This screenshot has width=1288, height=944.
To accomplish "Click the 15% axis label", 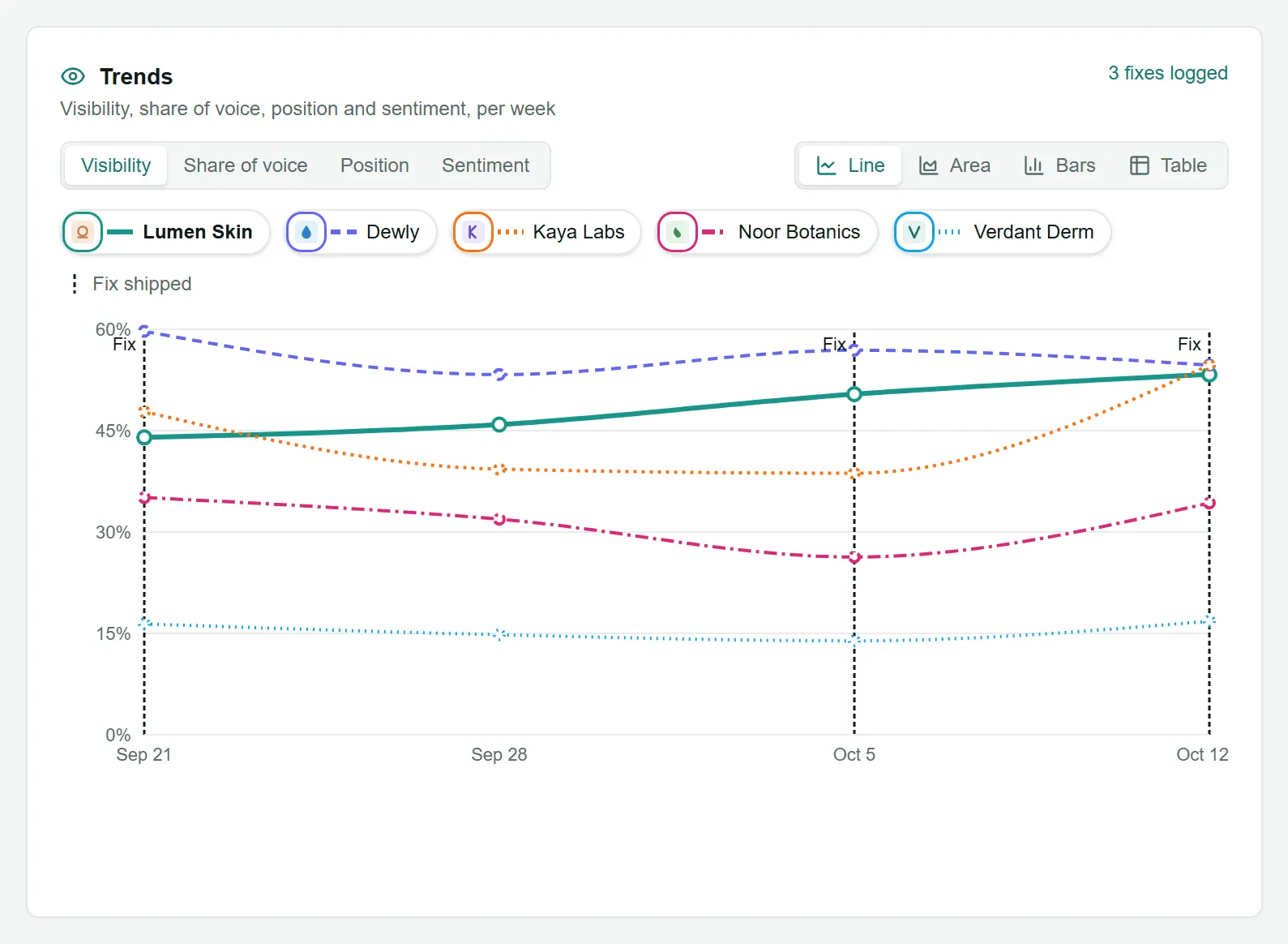I will (x=113, y=633).
